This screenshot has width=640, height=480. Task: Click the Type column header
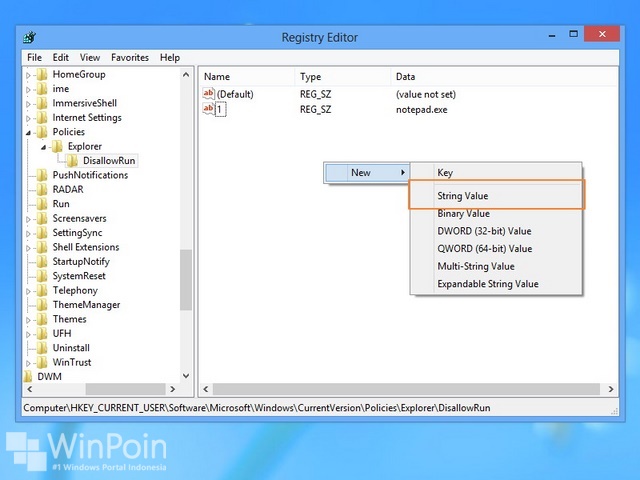tap(343, 77)
